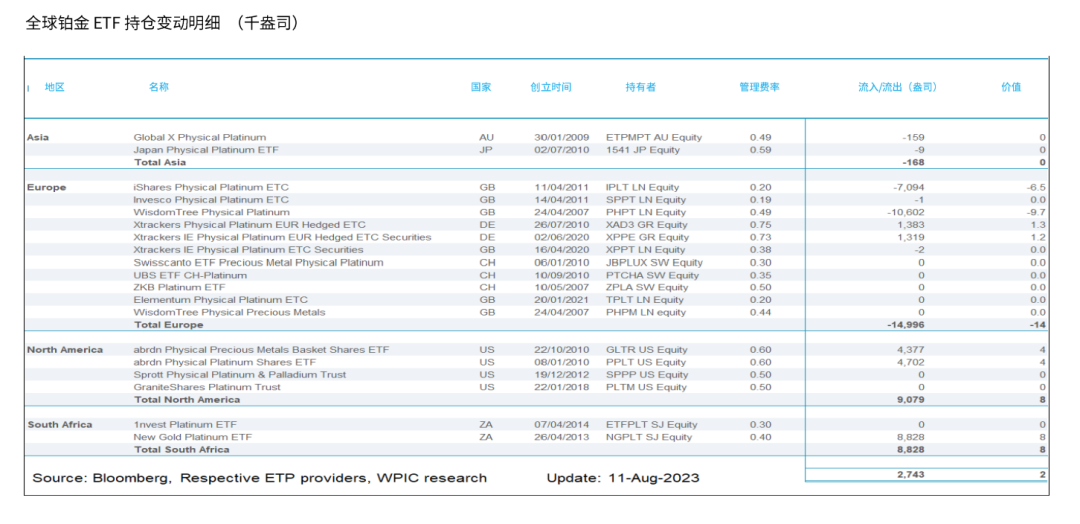Click Xtrackers Physical Platinum EUR Hedged ETC
Image resolution: width=1080 pixels, height=524 pixels.
pyautogui.click(x=249, y=224)
